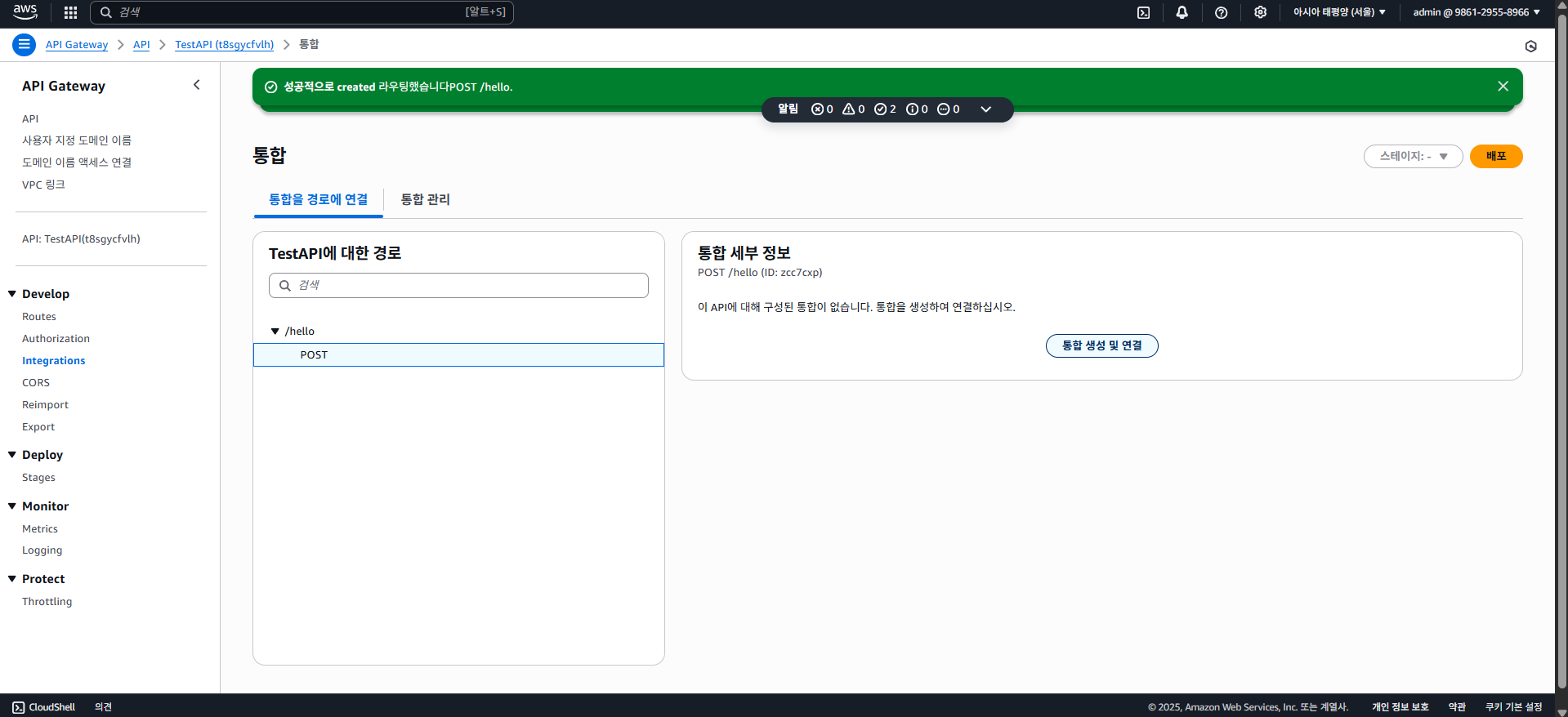1568x717 pixels.
Task: Click the warning count icon in alerts bar
Action: click(848, 109)
